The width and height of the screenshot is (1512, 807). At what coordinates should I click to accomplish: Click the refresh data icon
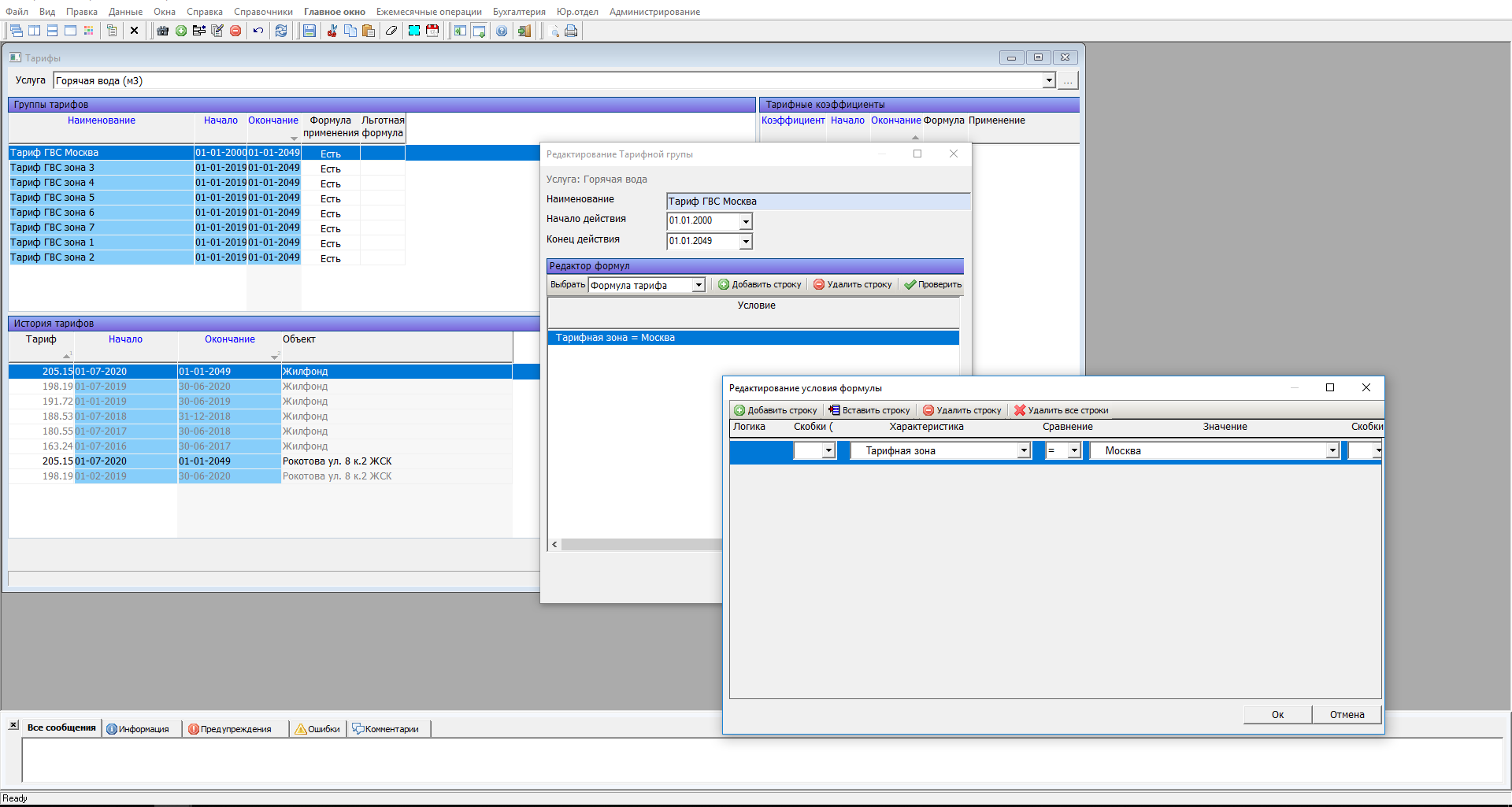[281, 31]
